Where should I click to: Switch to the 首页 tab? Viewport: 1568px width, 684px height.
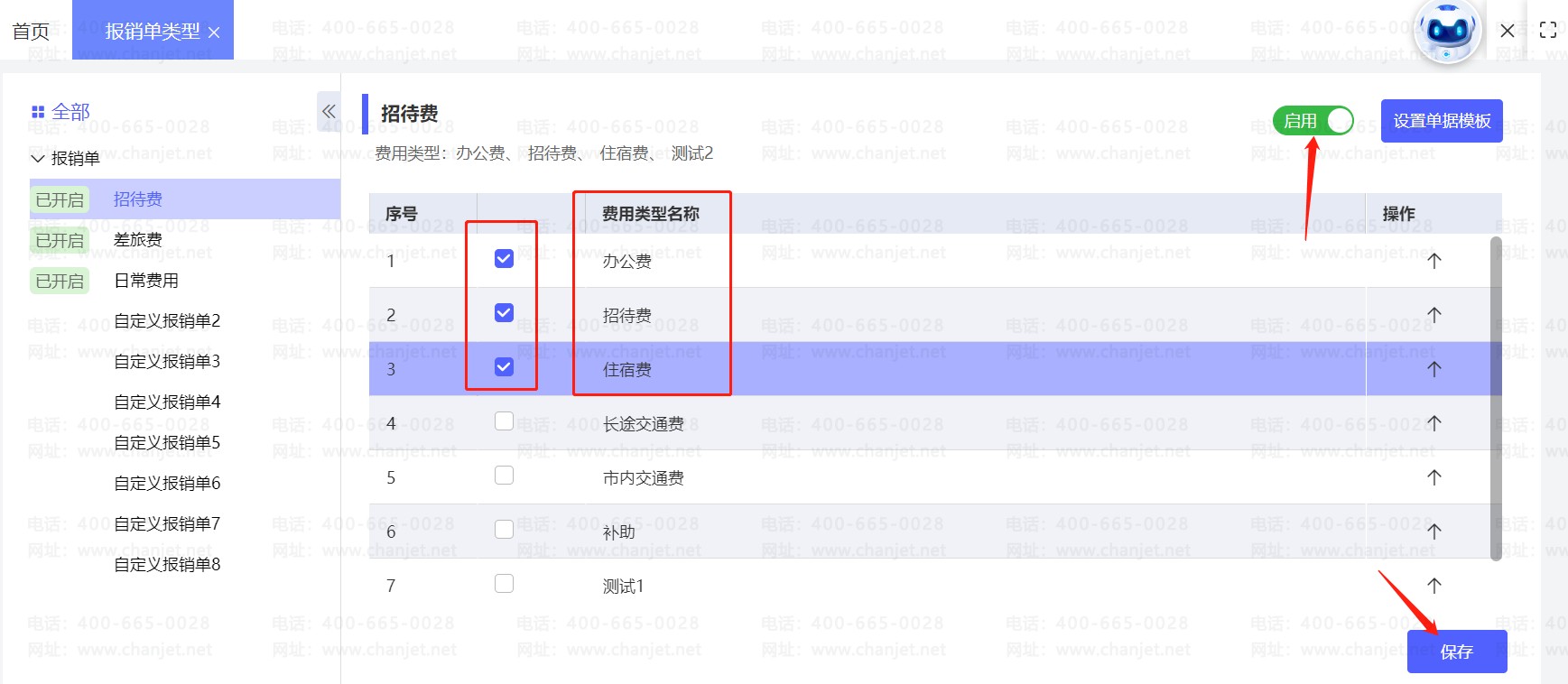31,32
